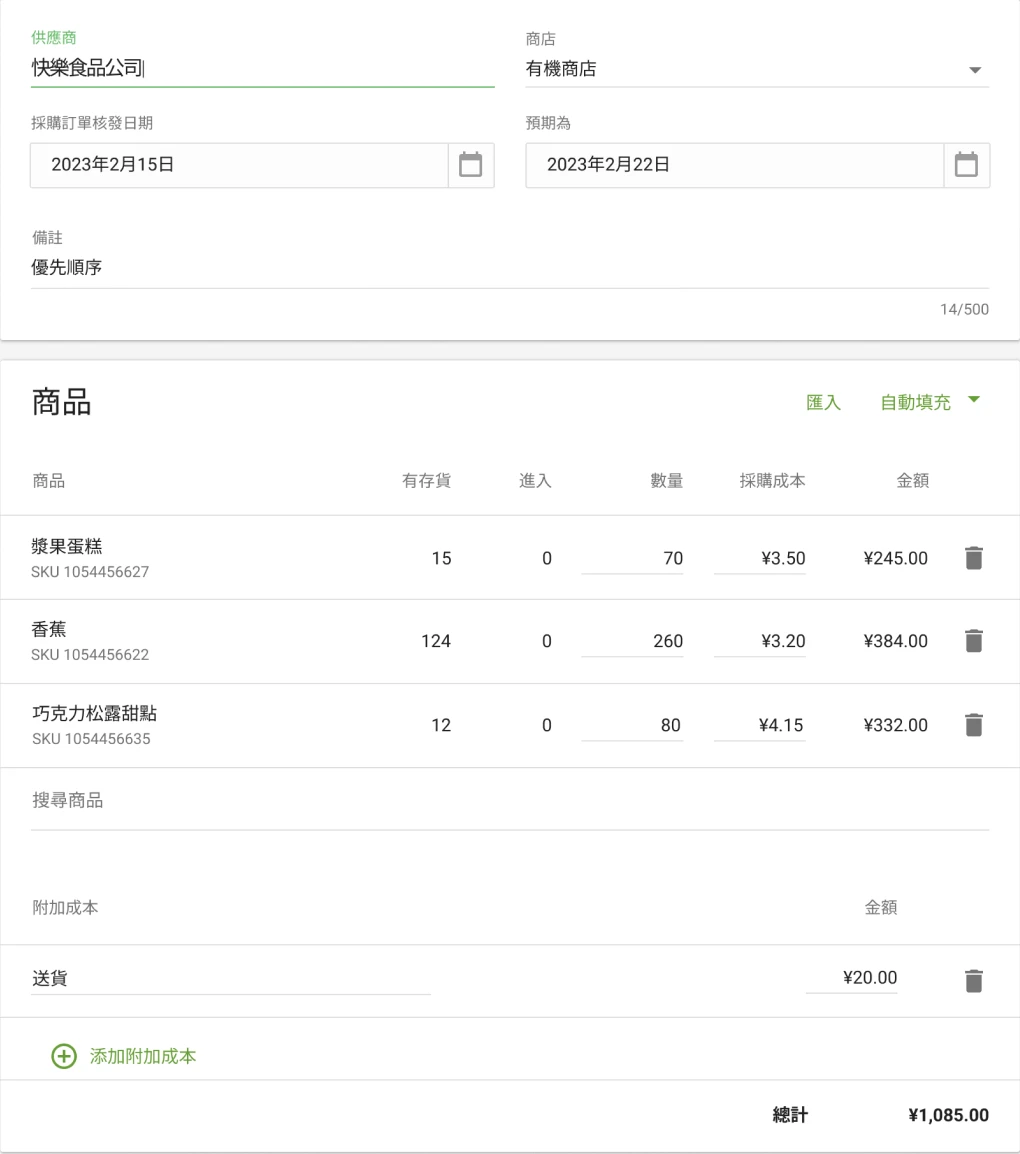Open the calendar for 採購訂單核發日期
This screenshot has height=1154, width=1020.
coord(471,165)
